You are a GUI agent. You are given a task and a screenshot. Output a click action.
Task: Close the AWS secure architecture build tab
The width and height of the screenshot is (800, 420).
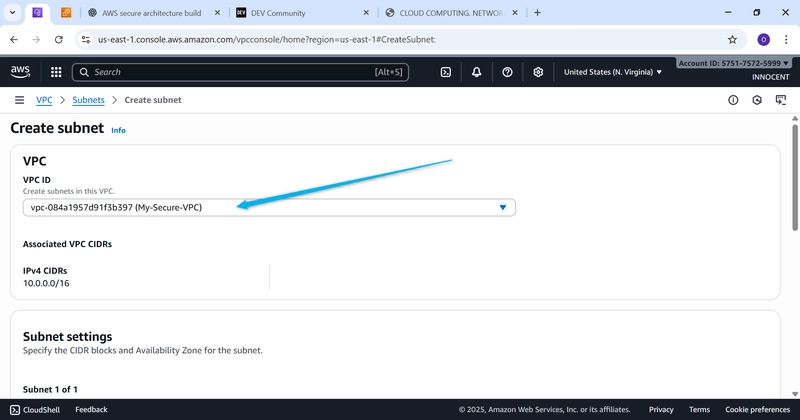click(217, 13)
